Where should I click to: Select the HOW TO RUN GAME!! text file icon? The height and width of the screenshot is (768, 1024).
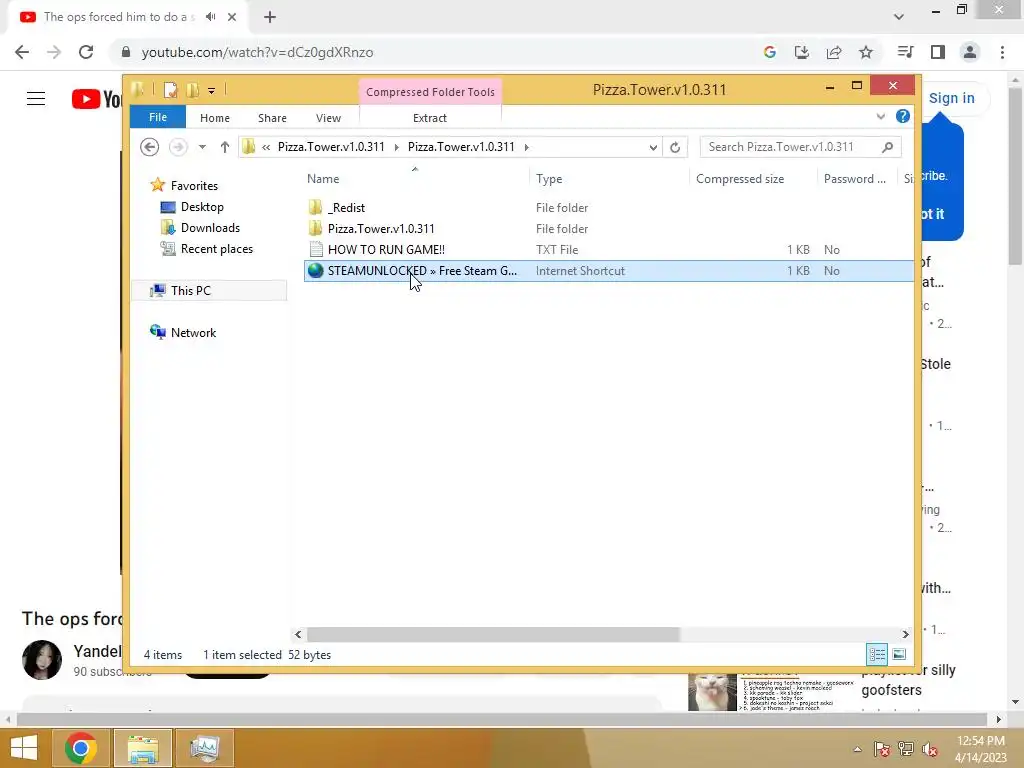pyautogui.click(x=316, y=249)
